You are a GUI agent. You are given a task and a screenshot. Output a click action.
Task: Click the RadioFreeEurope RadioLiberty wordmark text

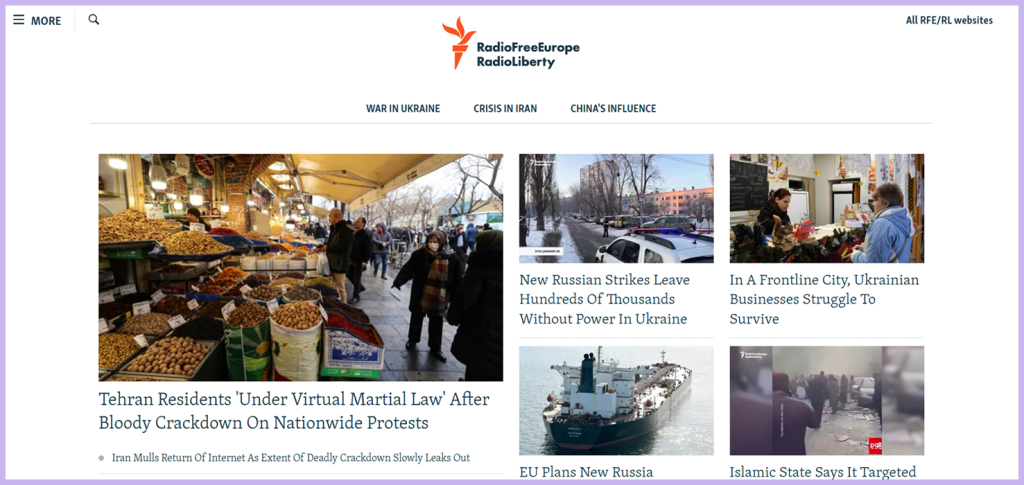[528, 55]
